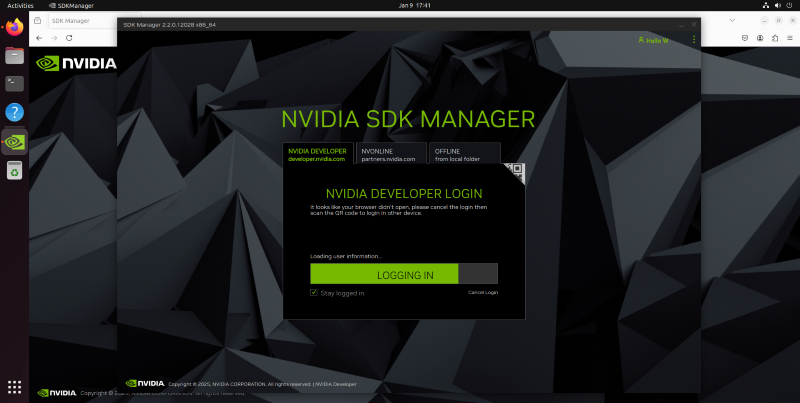Toggle the Stay logged in checkbox
The height and width of the screenshot is (403, 800).
pos(314,293)
